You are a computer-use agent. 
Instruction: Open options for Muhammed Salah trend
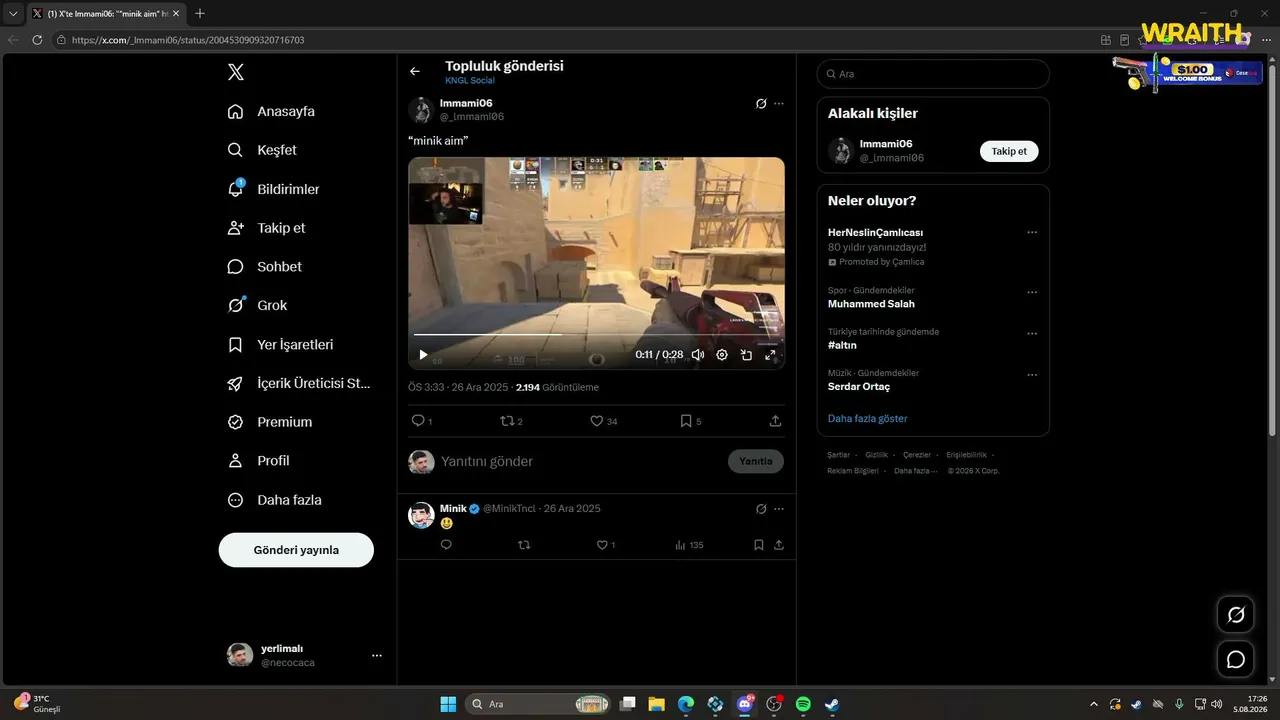pos(1032,292)
